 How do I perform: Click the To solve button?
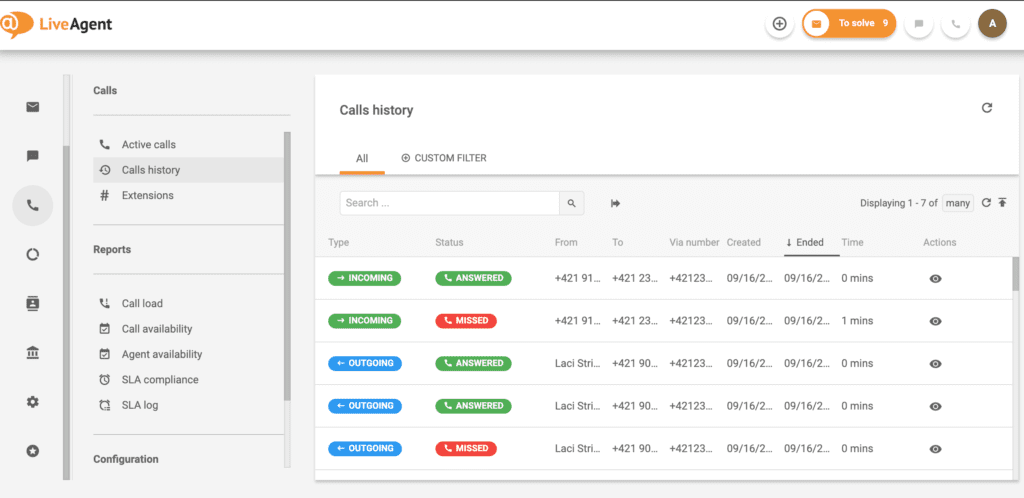pyautogui.click(x=849, y=23)
